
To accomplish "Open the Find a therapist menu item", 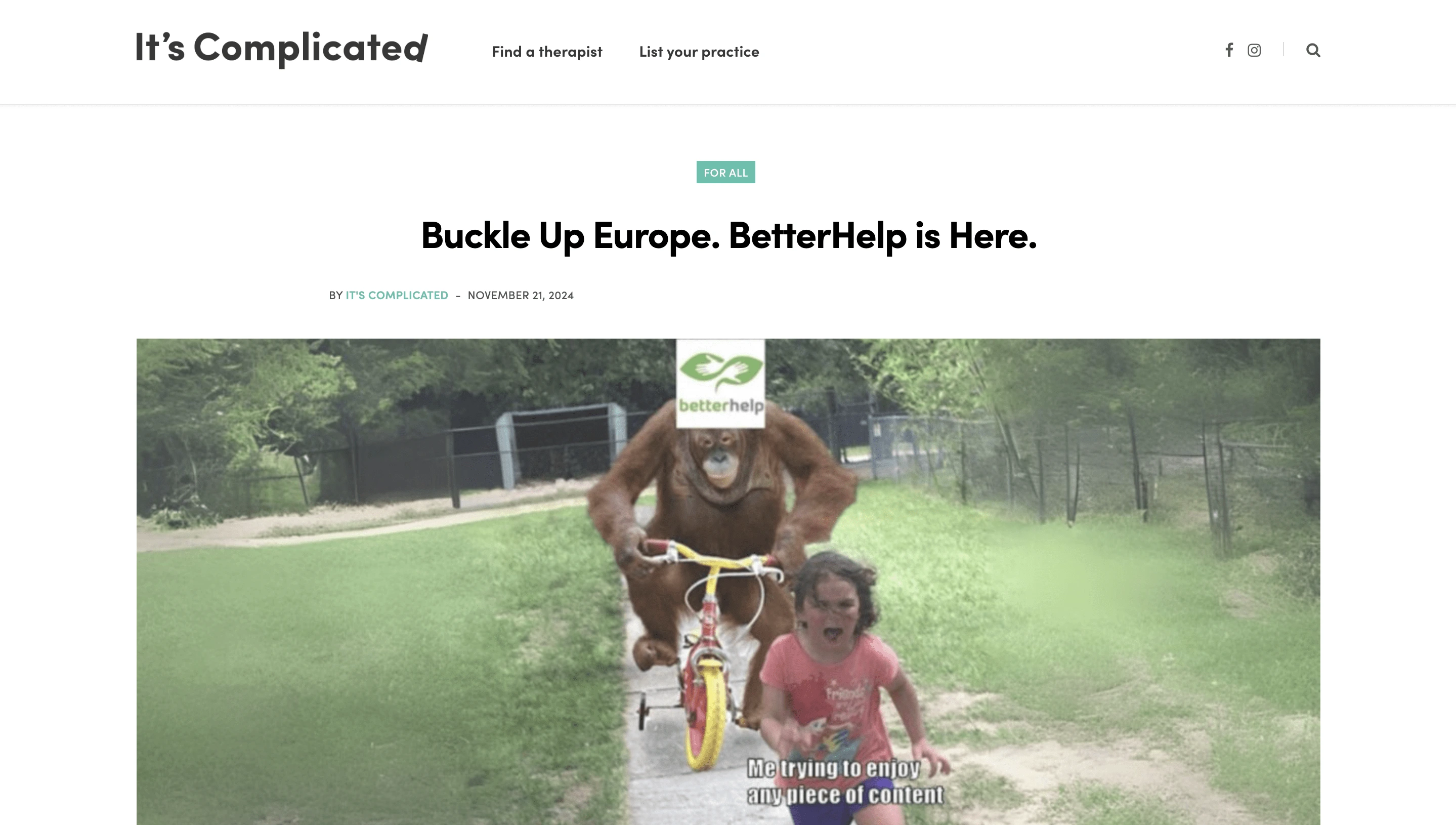I will tap(547, 52).
